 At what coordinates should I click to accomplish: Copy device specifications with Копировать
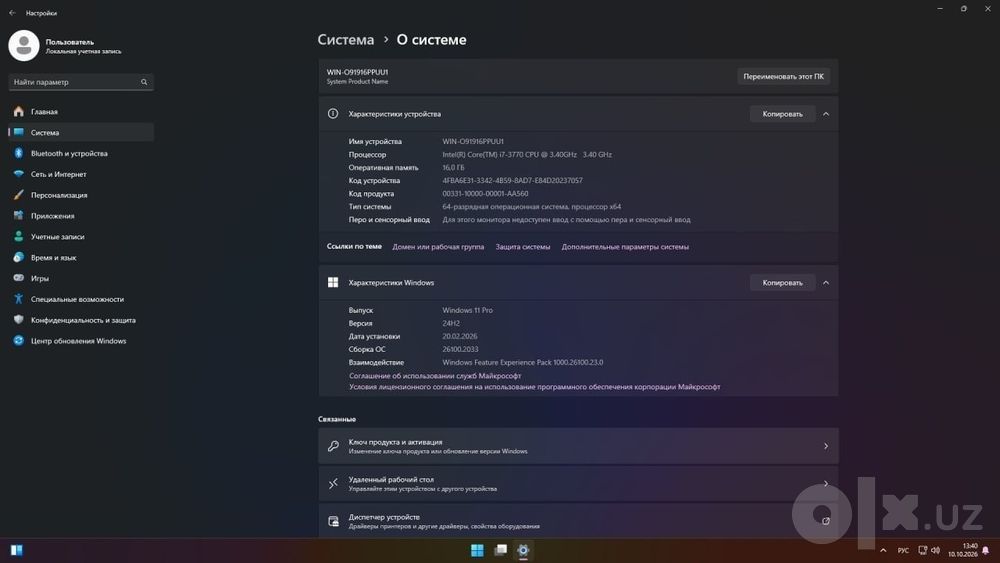pyautogui.click(x=783, y=114)
